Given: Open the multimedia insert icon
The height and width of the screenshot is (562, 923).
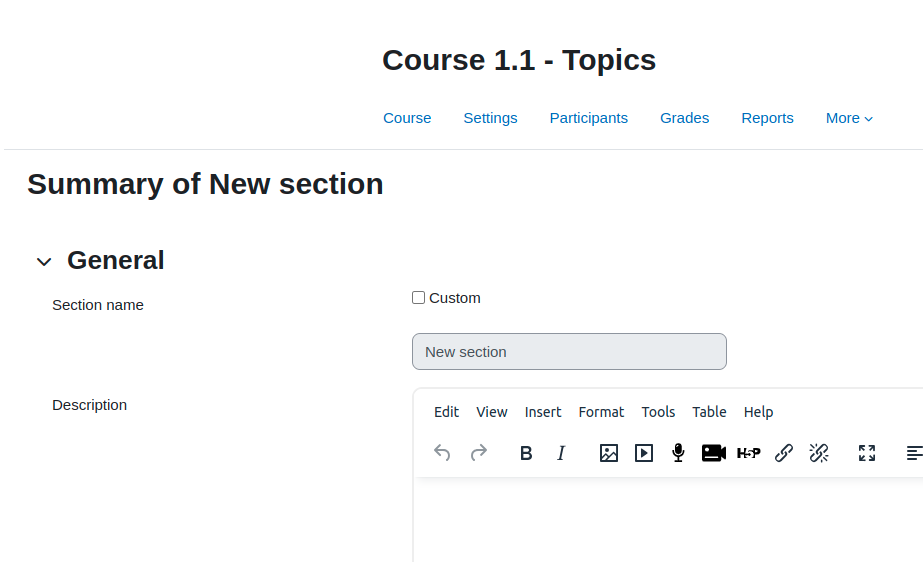Looking at the screenshot, I should (x=643, y=453).
